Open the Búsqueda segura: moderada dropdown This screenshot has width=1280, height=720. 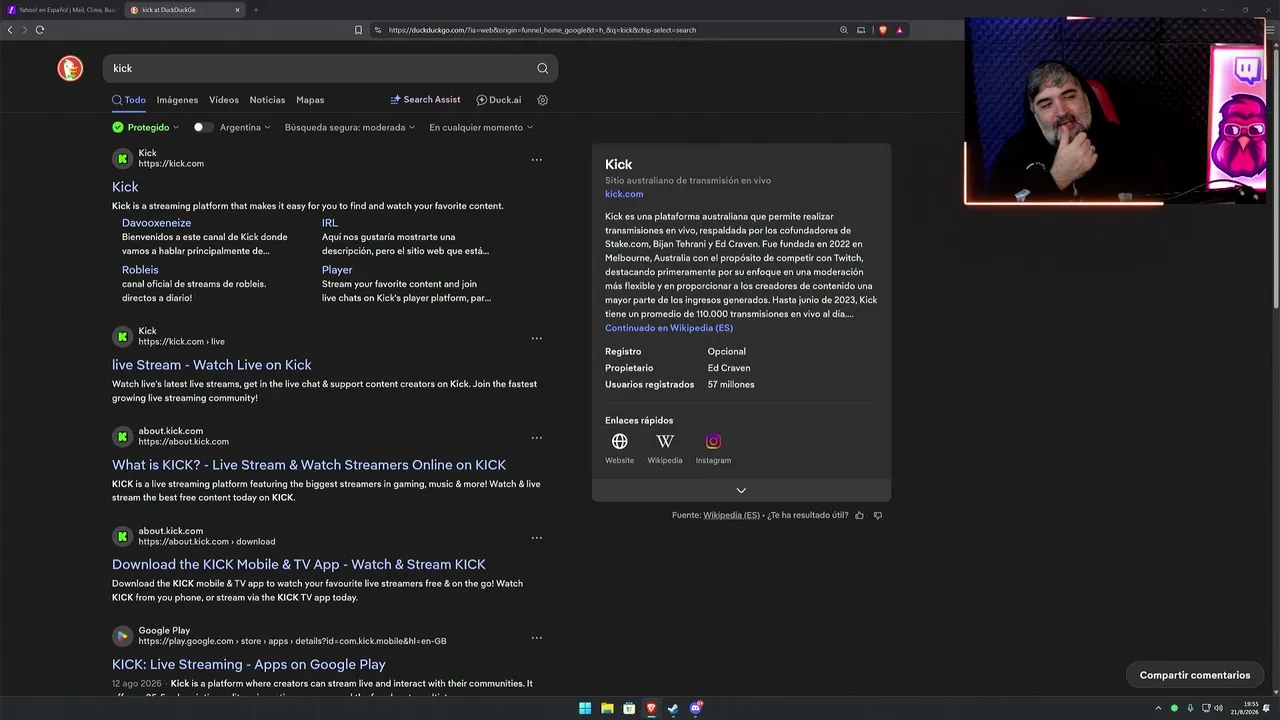coord(350,128)
